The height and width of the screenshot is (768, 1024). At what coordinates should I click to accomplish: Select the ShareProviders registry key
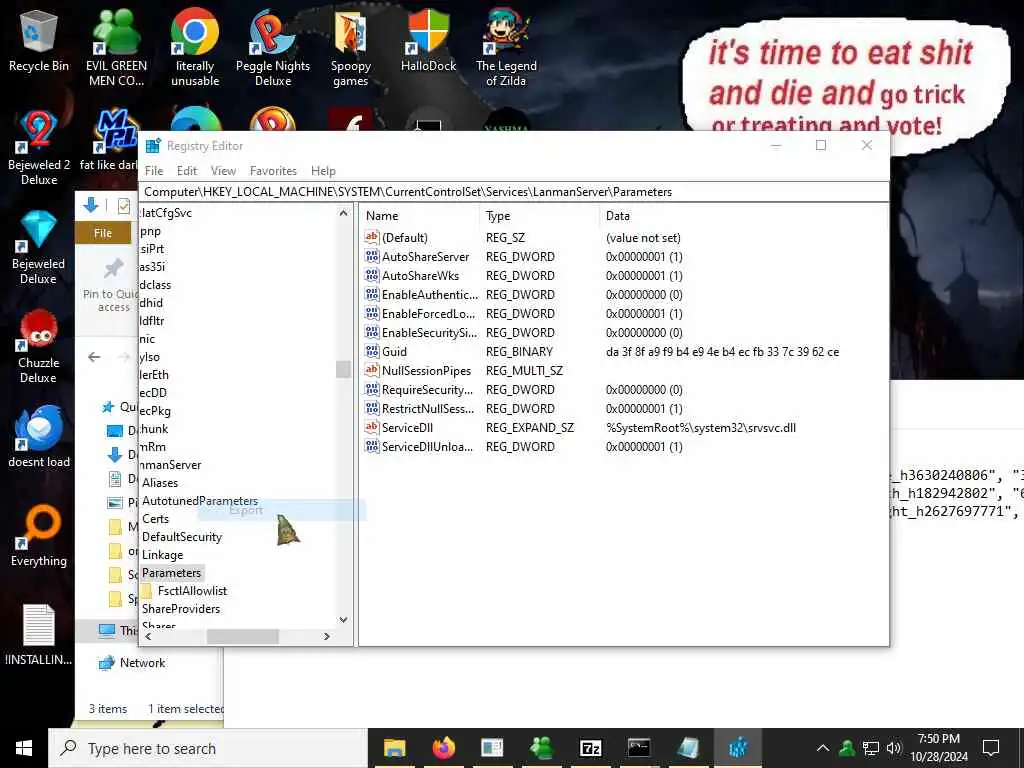coord(181,609)
